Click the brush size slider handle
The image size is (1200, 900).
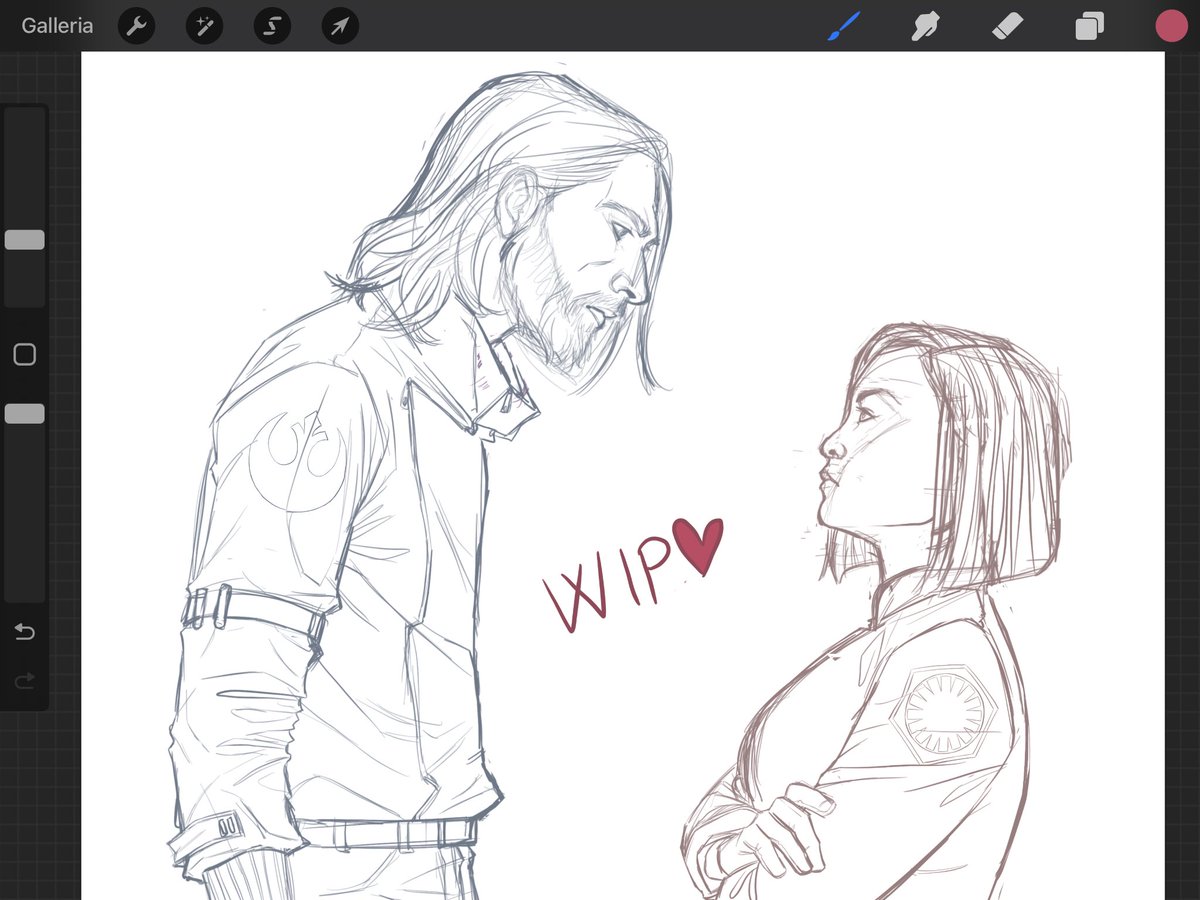tap(25, 239)
